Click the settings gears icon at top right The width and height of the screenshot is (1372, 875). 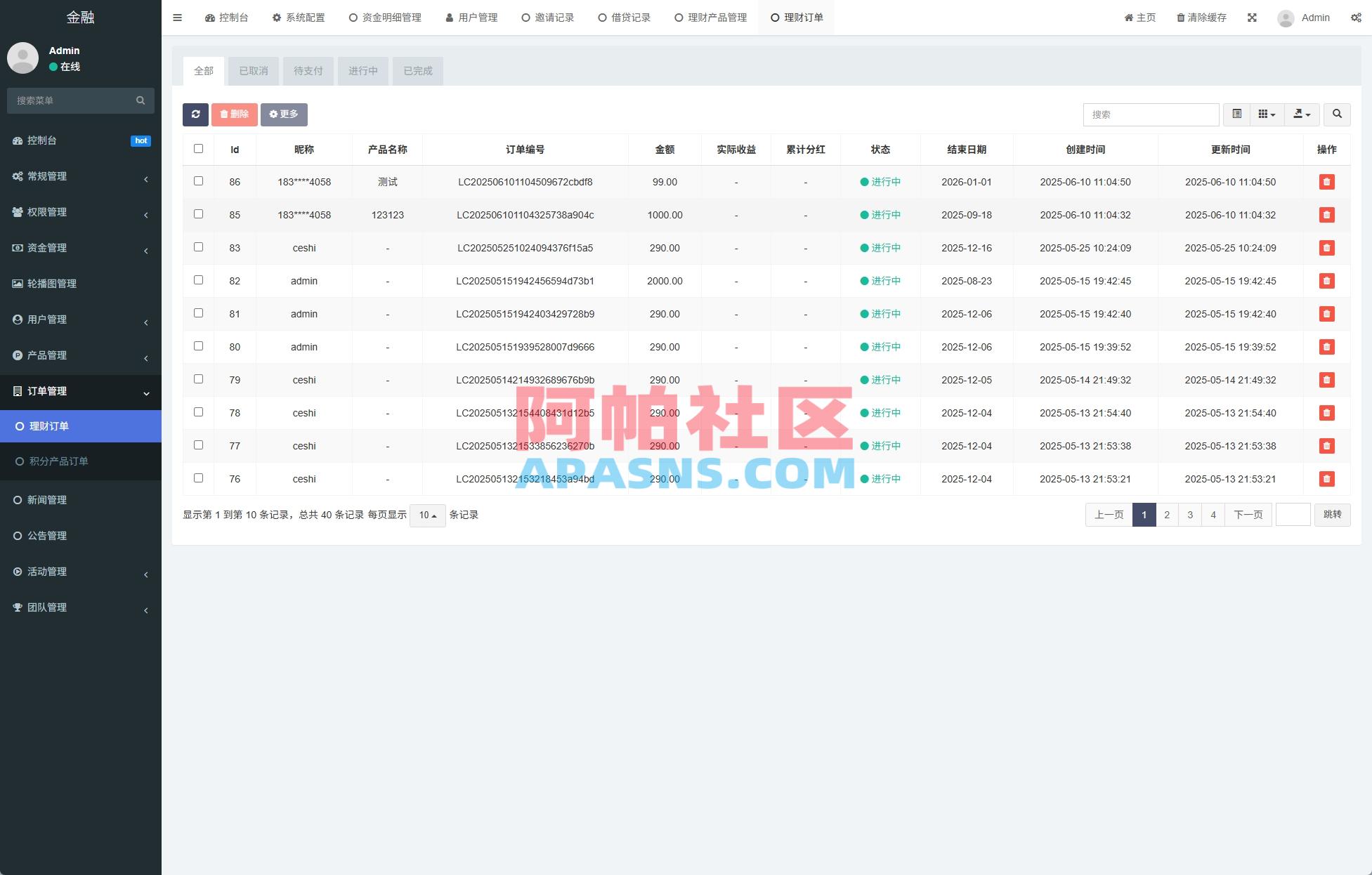(1357, 17)
